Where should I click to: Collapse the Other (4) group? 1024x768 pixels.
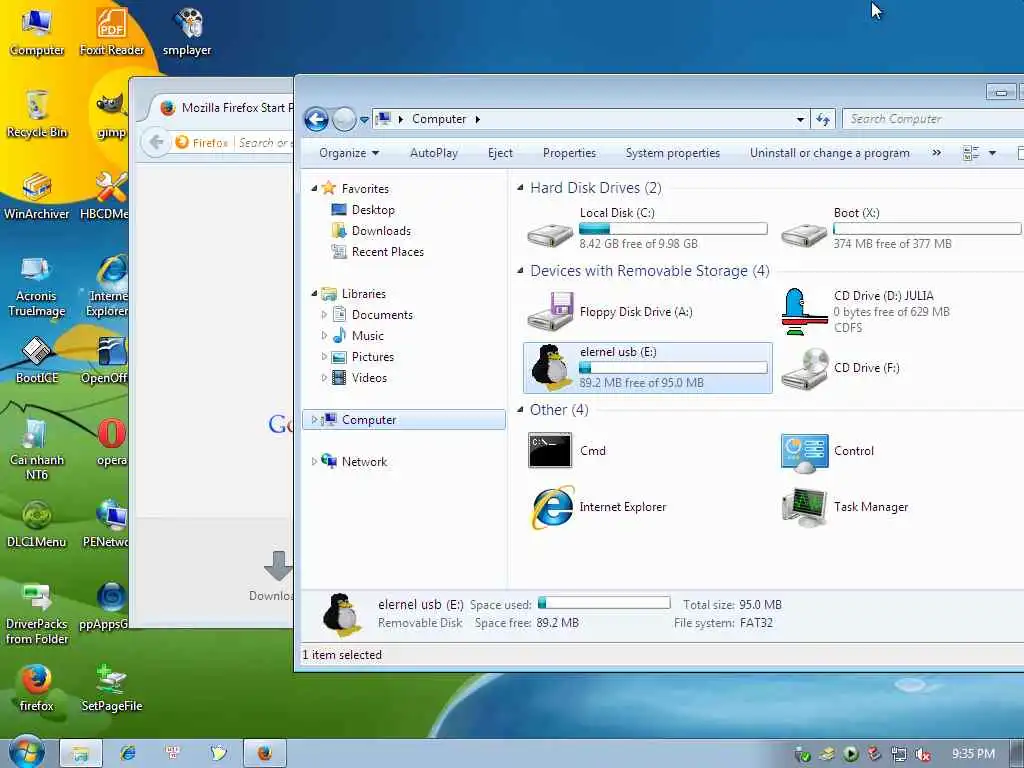[x=520, y=409]
